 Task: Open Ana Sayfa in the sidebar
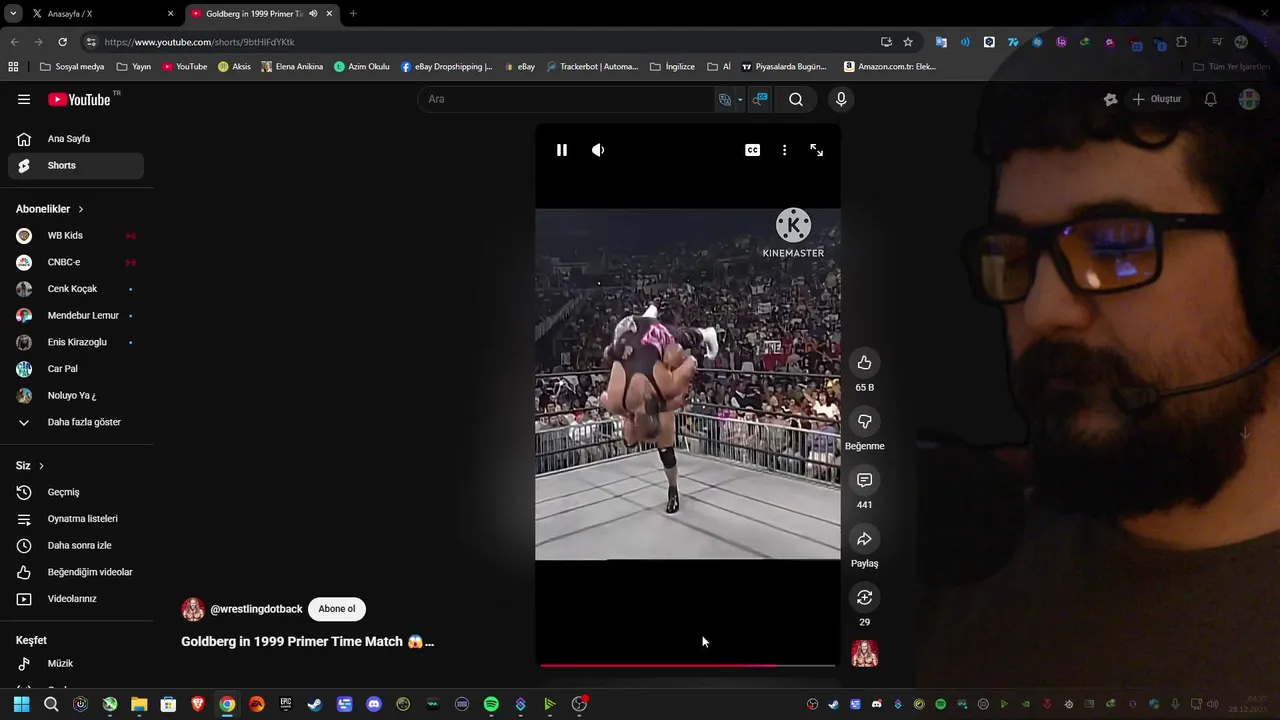pos(76,139)
